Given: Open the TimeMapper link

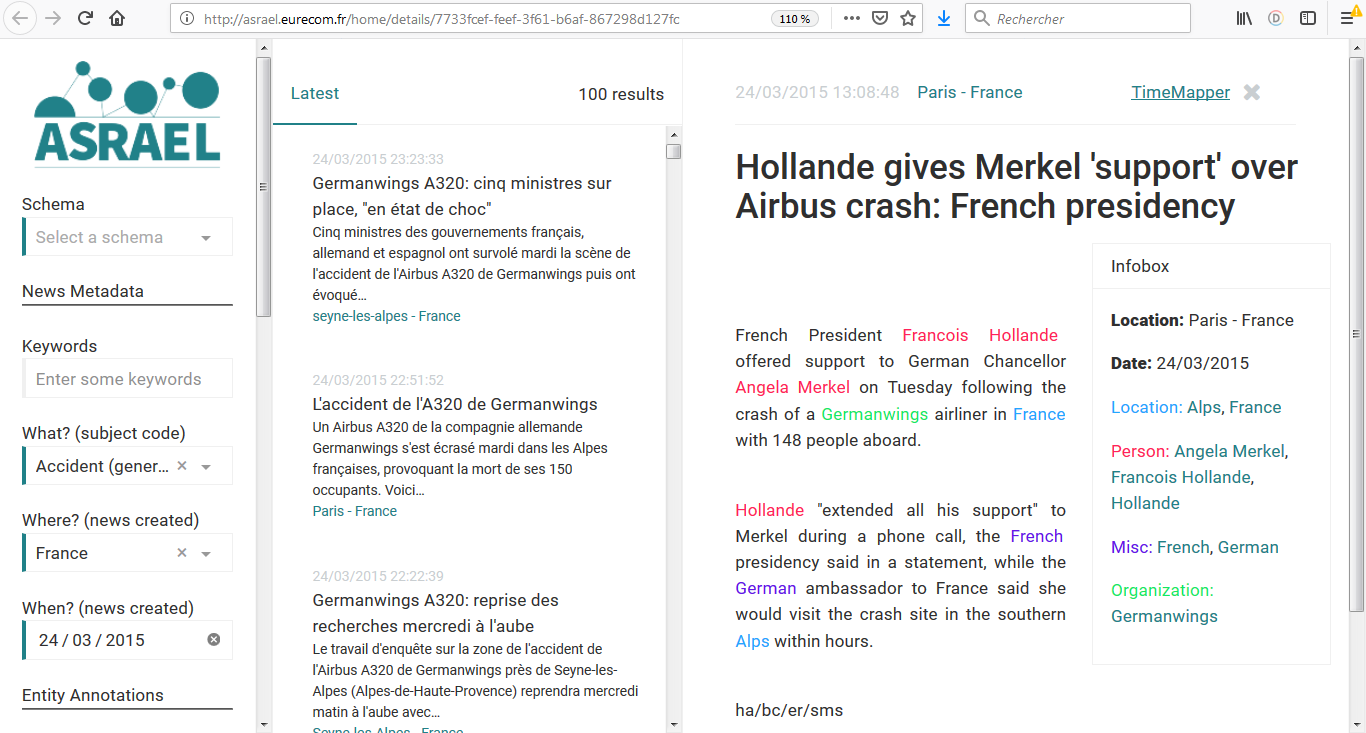Looking at the screenshot, I should point(1180,92).
